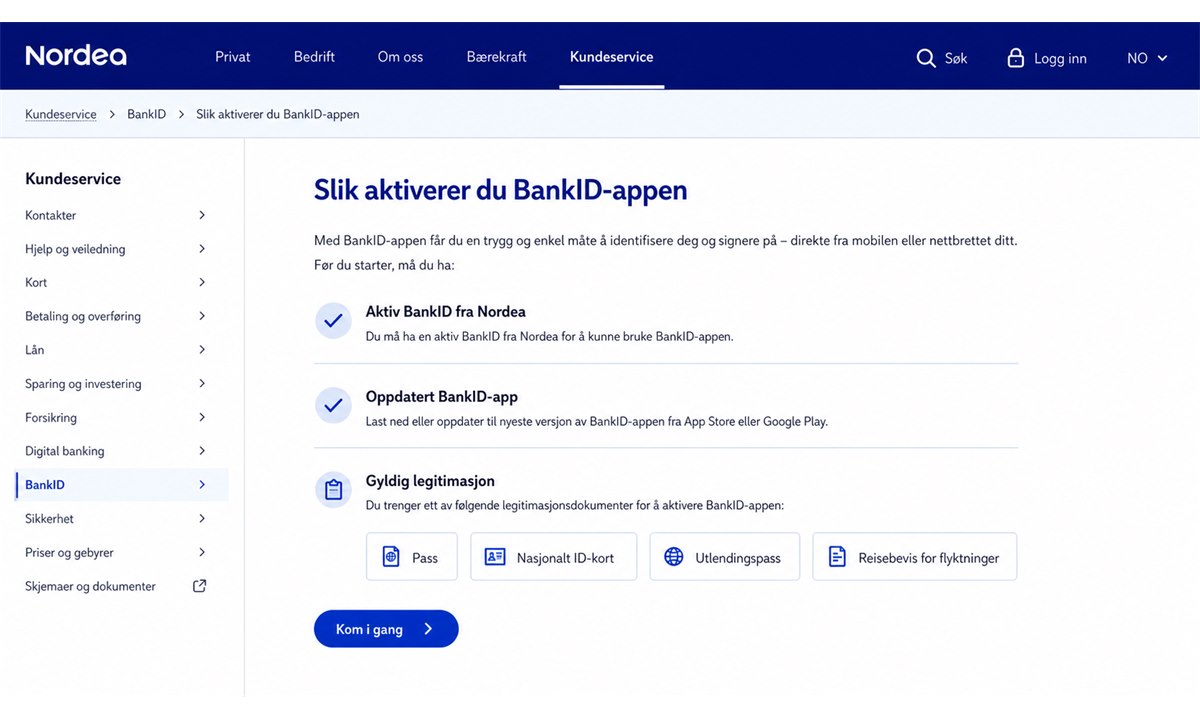
Task: Click the clipboard icon beside Gyldig legitimasjon
Action: [x=333, y=490]
